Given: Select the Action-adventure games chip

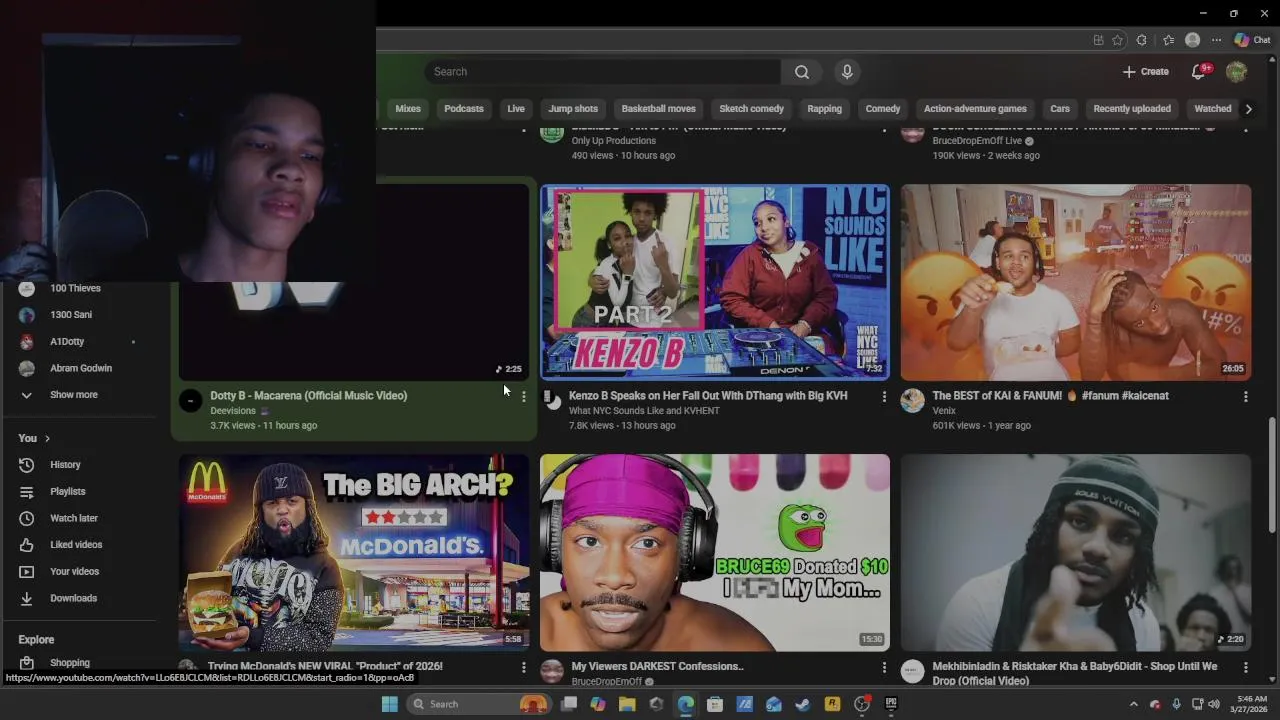Looking at the screenshot, I should (x=975, y=109).
